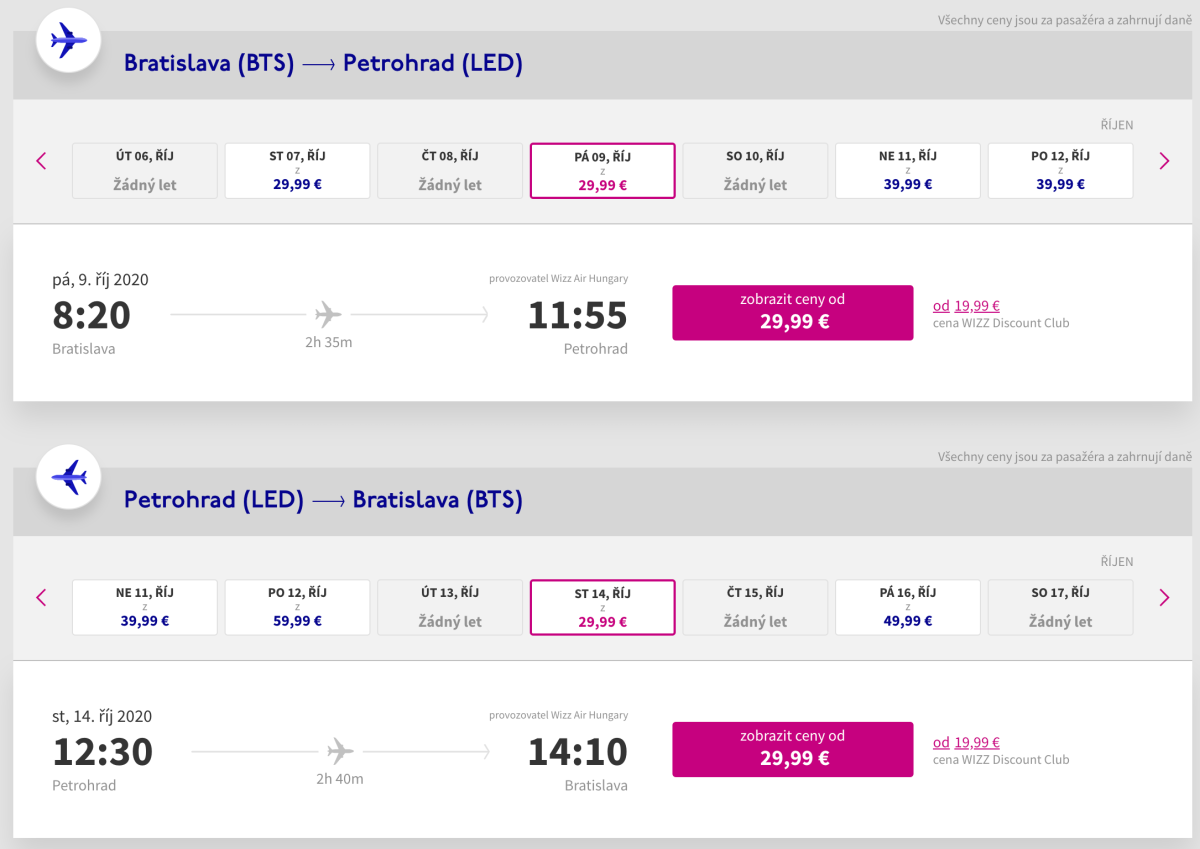Show prices for the 12:30 Petrohrad flight
This screenshot has height=849, width=1200.
[792, 749]
